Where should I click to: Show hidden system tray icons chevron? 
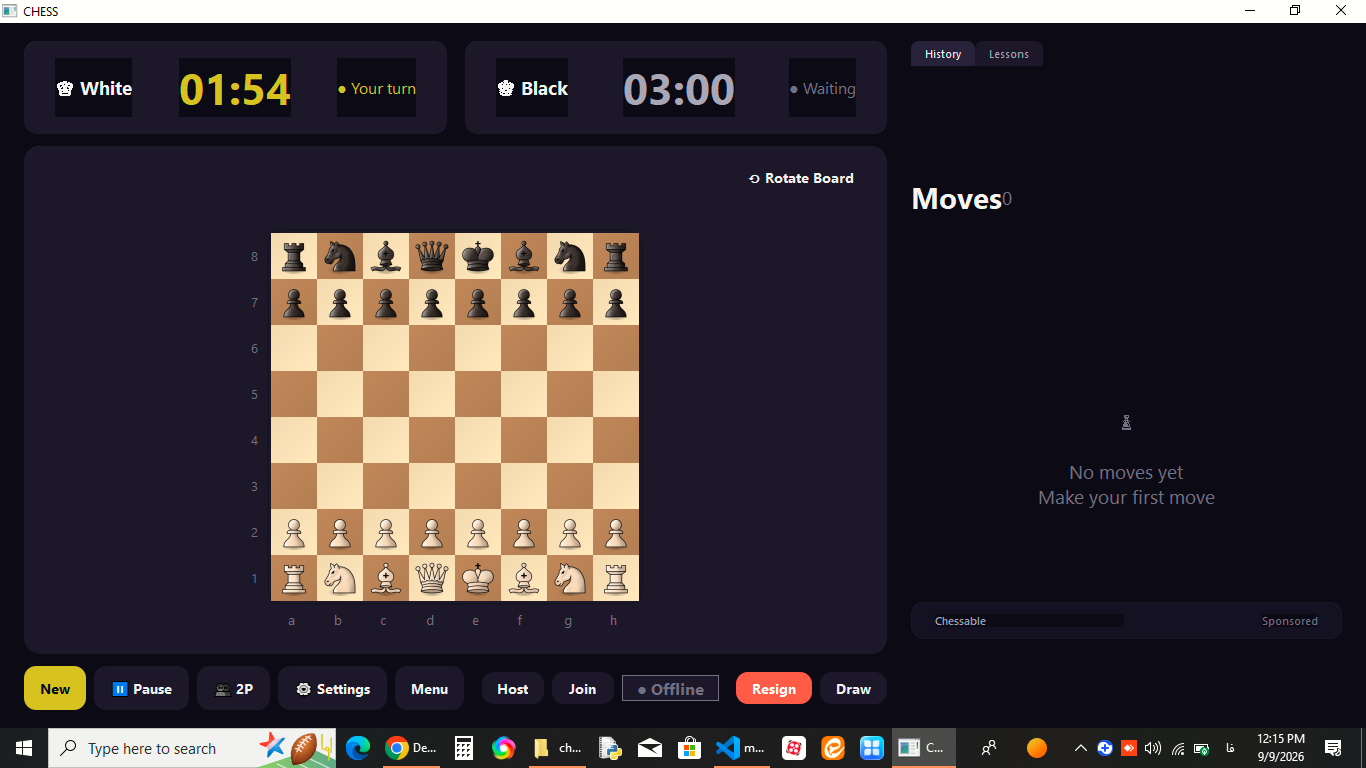(x=1081, y=748)
